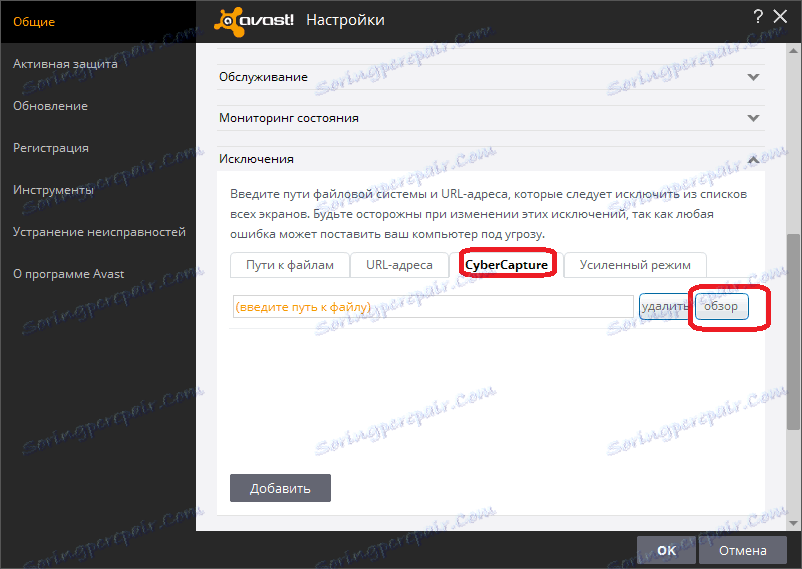
Task: Expand the Мониторинг состояния chevron
Action: (753, 118)
